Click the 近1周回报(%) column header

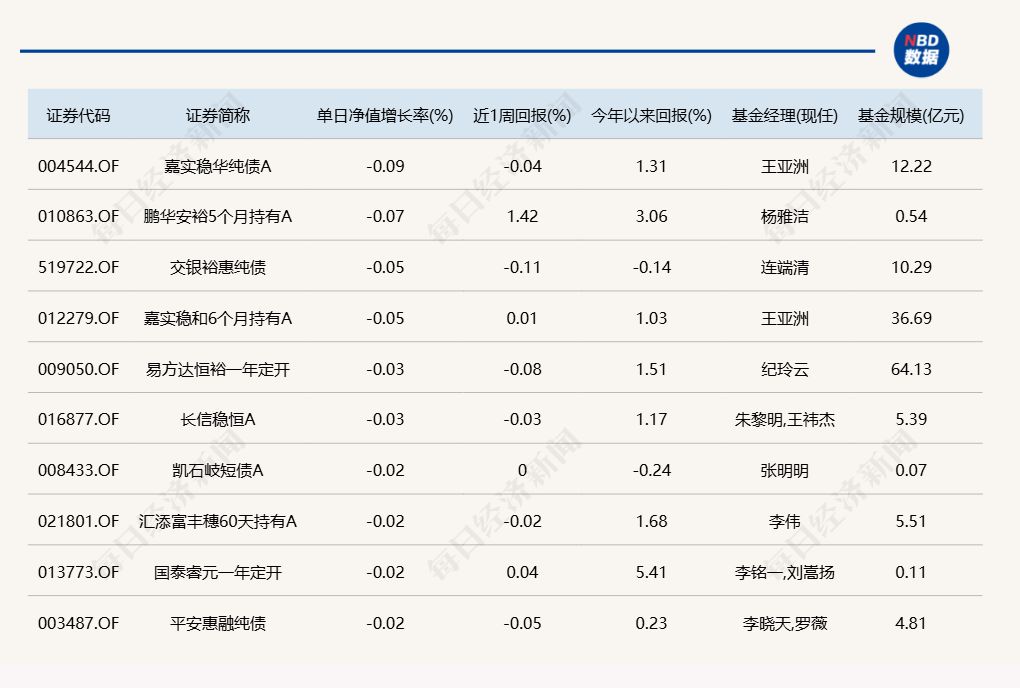coord(522,115)
